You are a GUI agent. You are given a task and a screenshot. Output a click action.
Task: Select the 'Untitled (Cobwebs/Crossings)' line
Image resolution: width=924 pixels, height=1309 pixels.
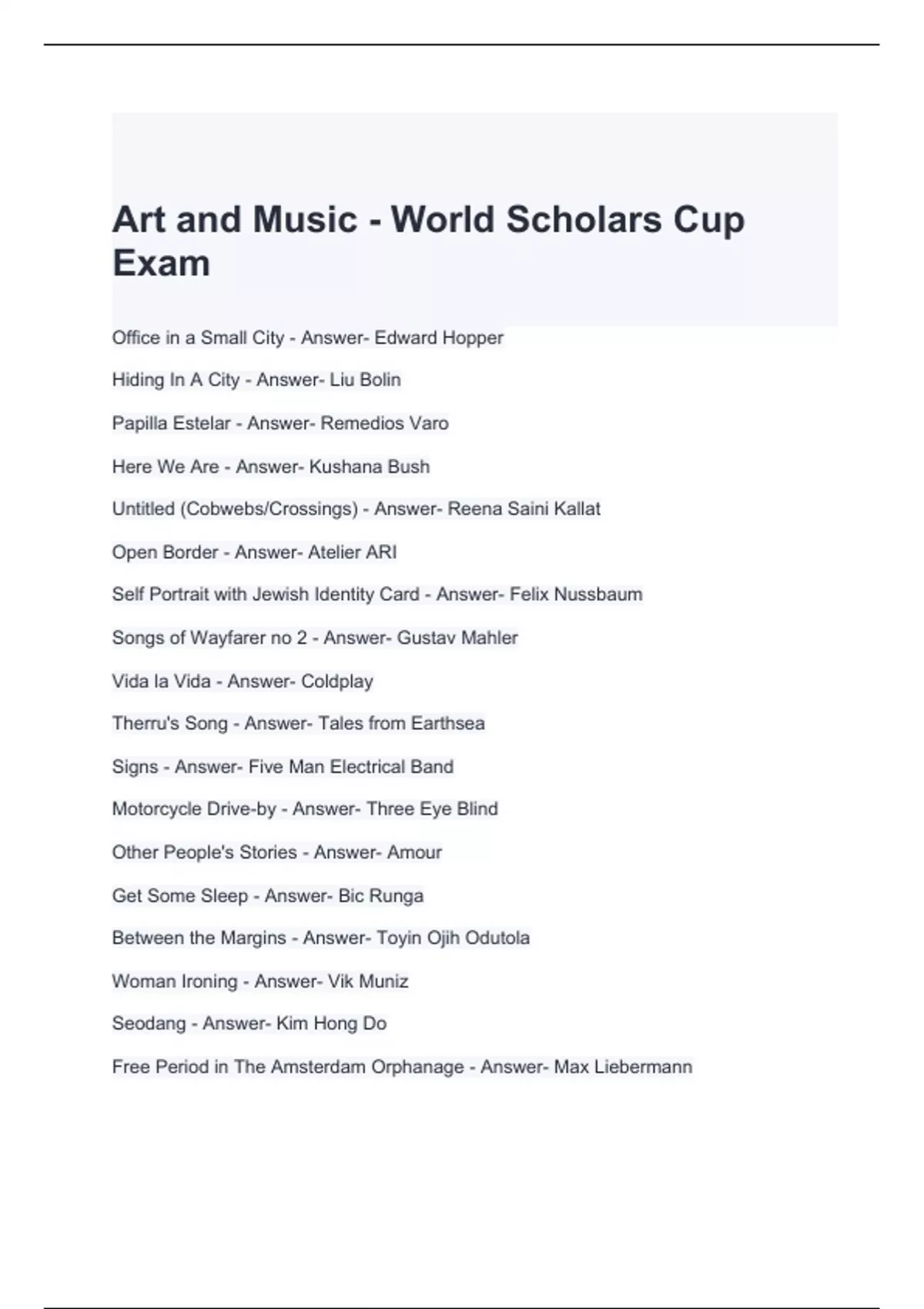(x=356, y=509)
